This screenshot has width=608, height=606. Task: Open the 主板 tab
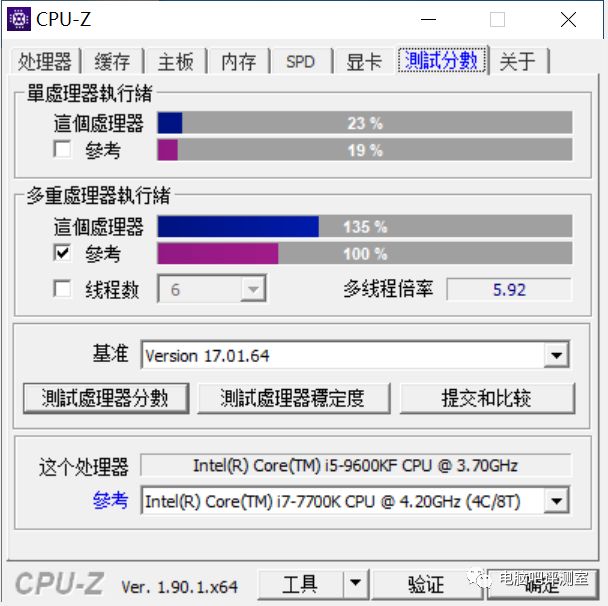coord(176,61)
